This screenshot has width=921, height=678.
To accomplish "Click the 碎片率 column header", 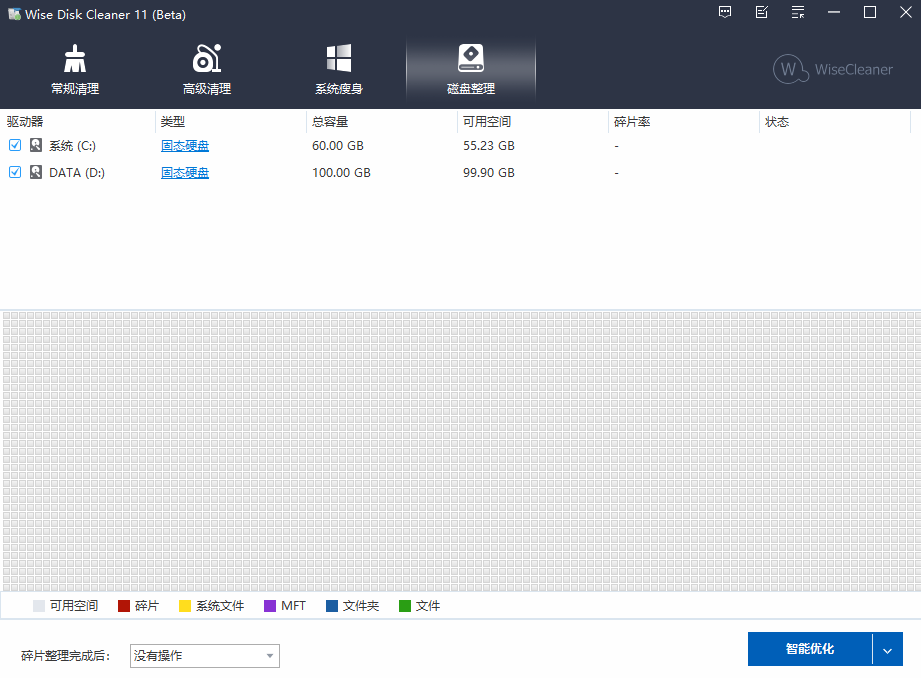I will (x=630, y=121).
